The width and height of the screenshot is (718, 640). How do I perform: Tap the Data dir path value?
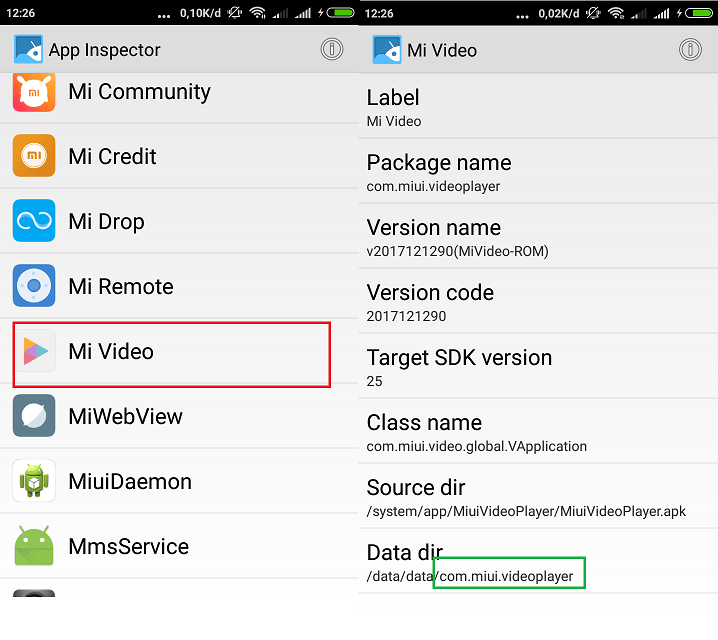tap(470, 576)
